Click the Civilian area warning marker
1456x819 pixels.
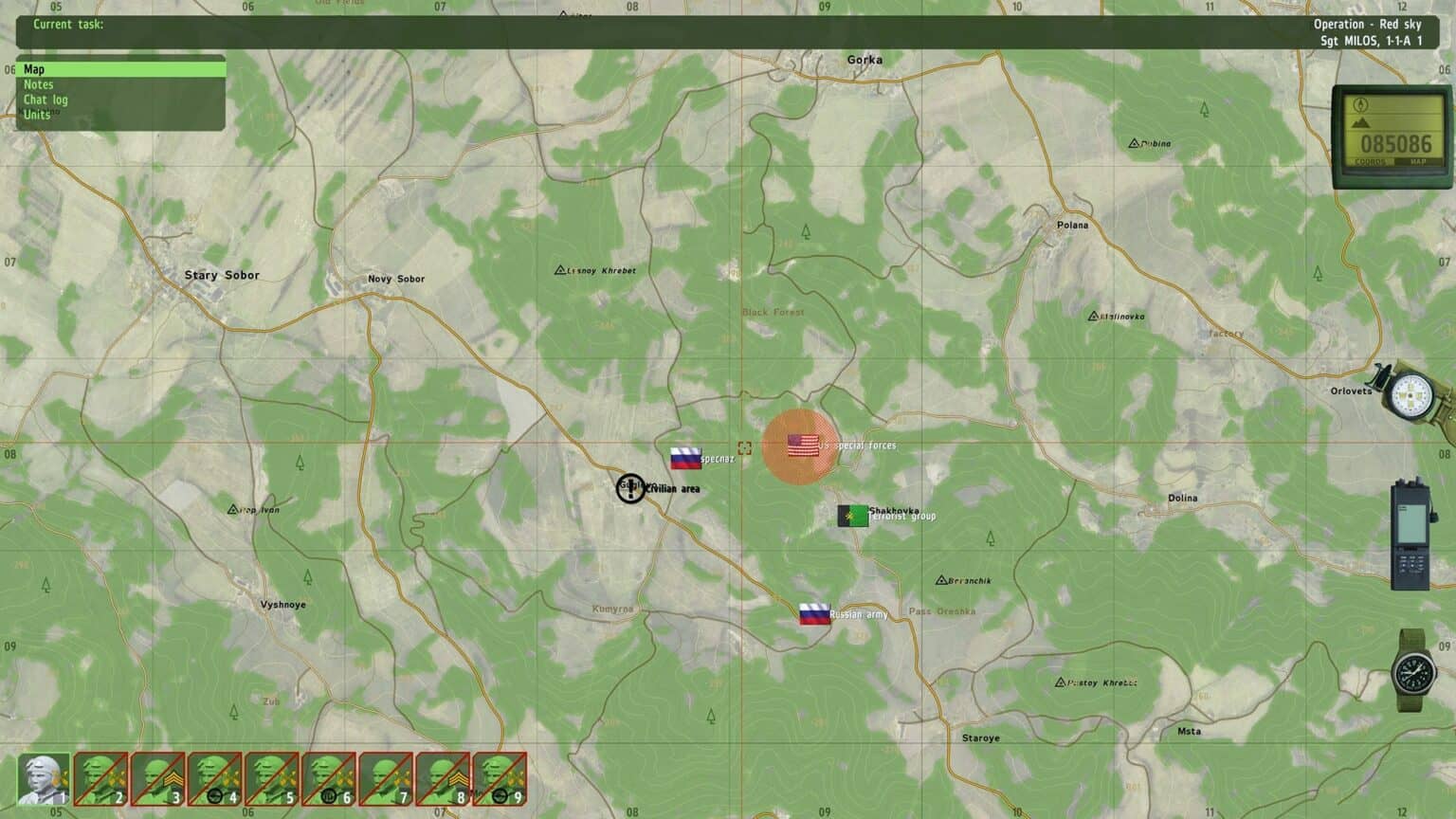click(630, 488)
